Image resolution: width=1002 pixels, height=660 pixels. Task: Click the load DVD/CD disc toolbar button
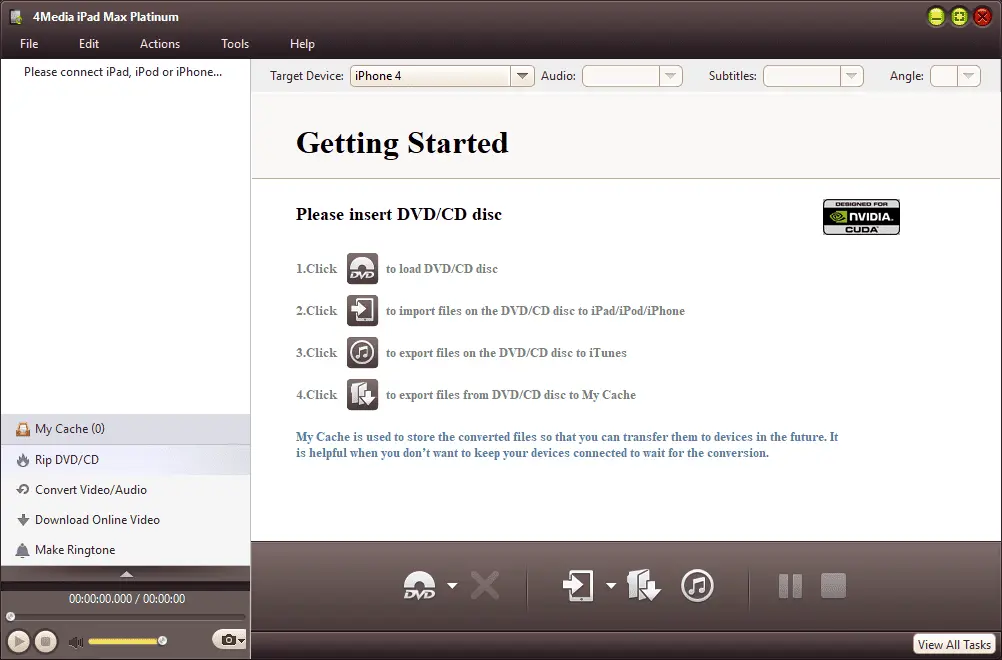[x=419, y=585]
